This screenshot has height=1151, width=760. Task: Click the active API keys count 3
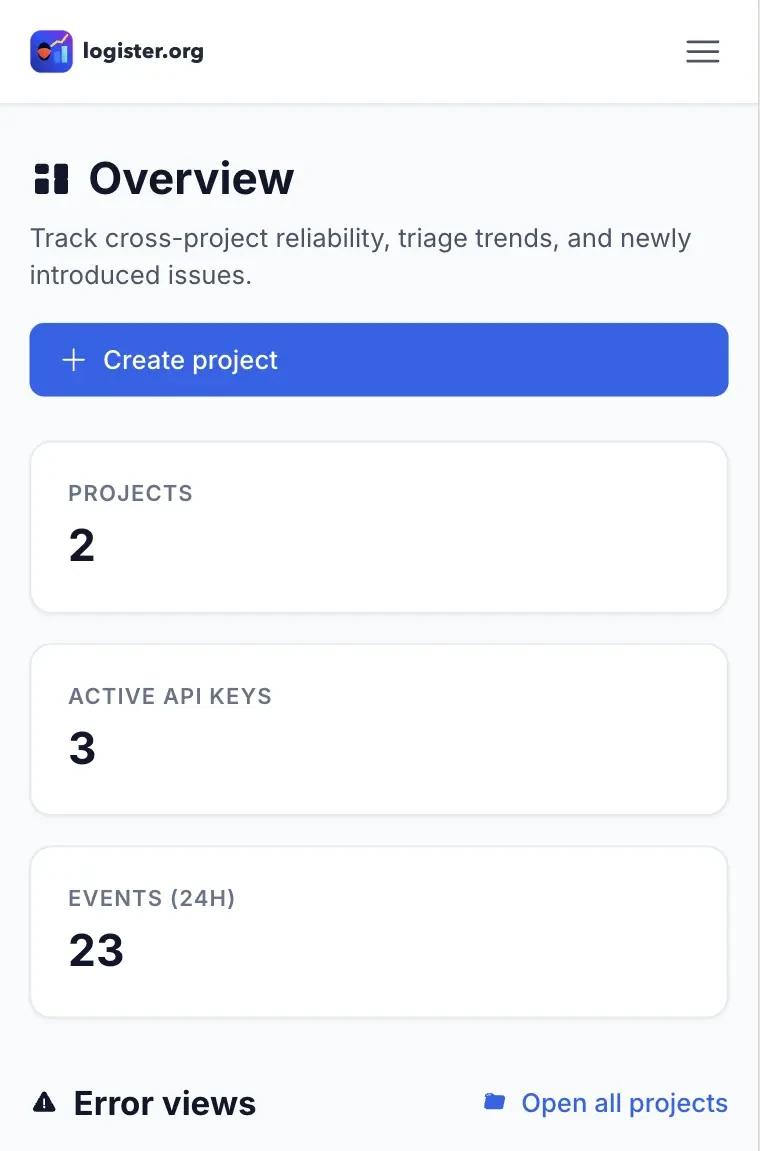[82, 748]
